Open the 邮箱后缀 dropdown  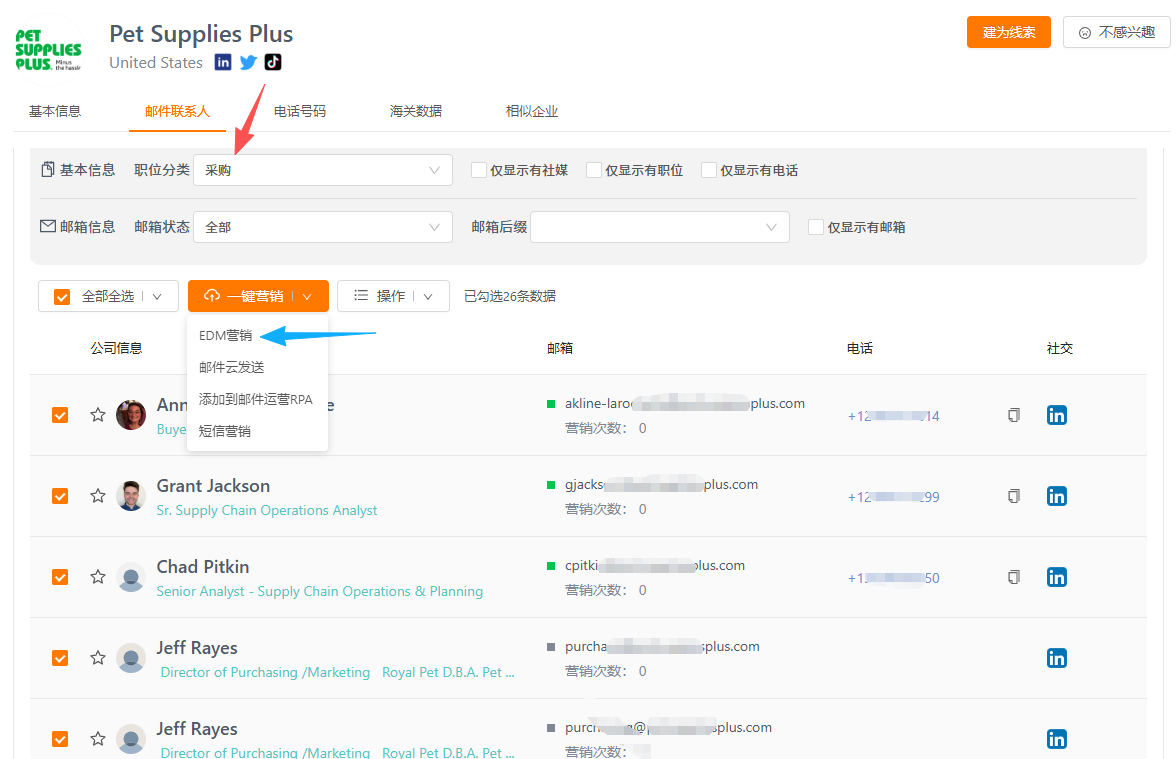(x=660, y=227)
